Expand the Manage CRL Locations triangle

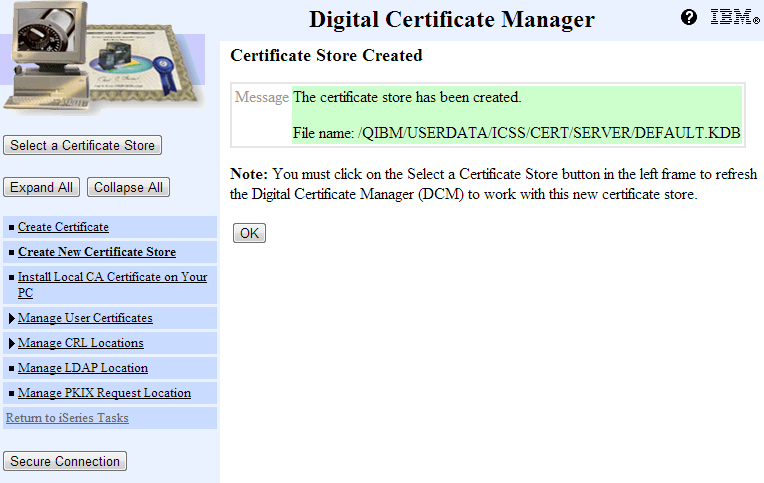(12, 343)
